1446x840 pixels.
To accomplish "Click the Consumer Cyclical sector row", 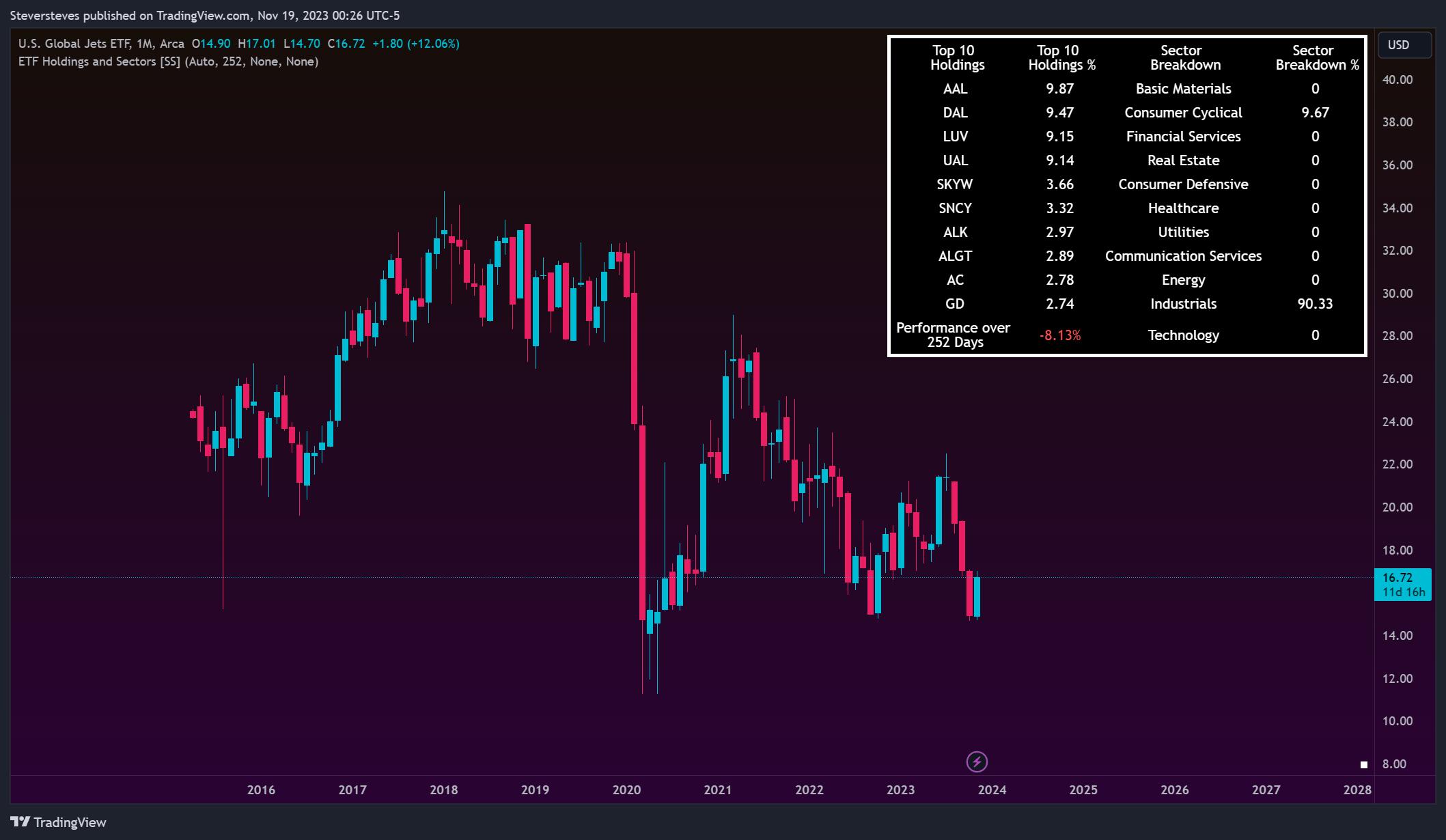I will point(1183,113).
